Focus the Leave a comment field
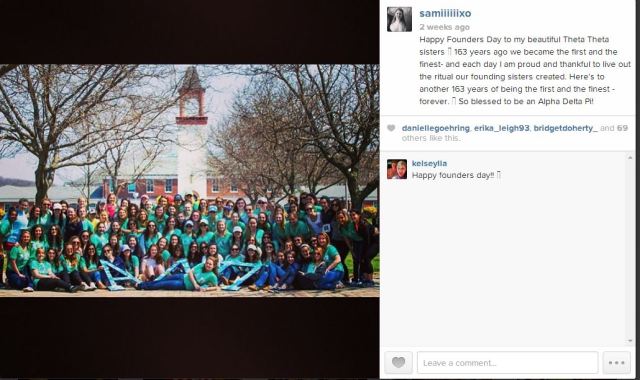640x380 pixels. pos(507,362)
